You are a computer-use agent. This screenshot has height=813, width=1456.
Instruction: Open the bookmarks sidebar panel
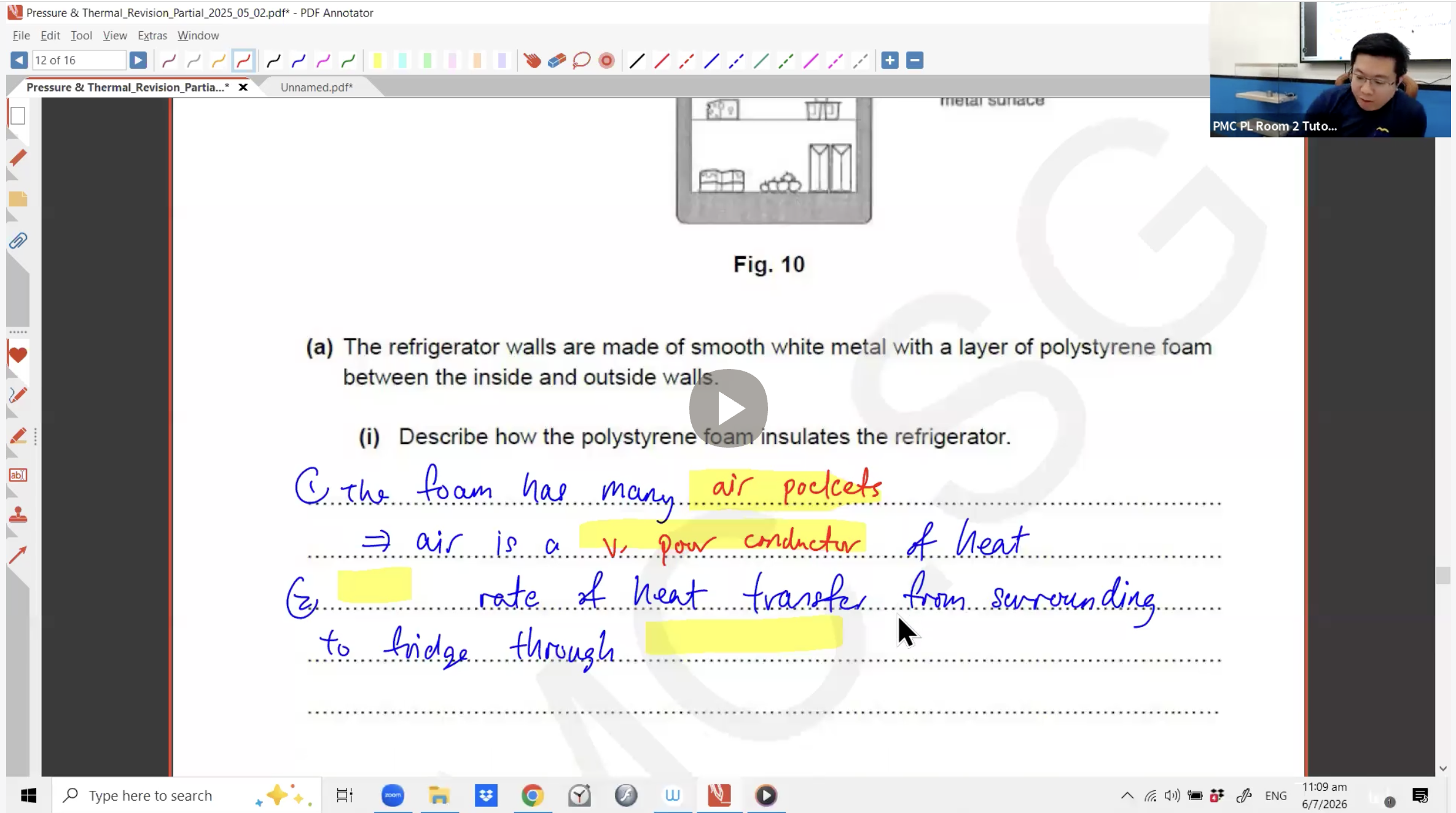tap(18, 157)
